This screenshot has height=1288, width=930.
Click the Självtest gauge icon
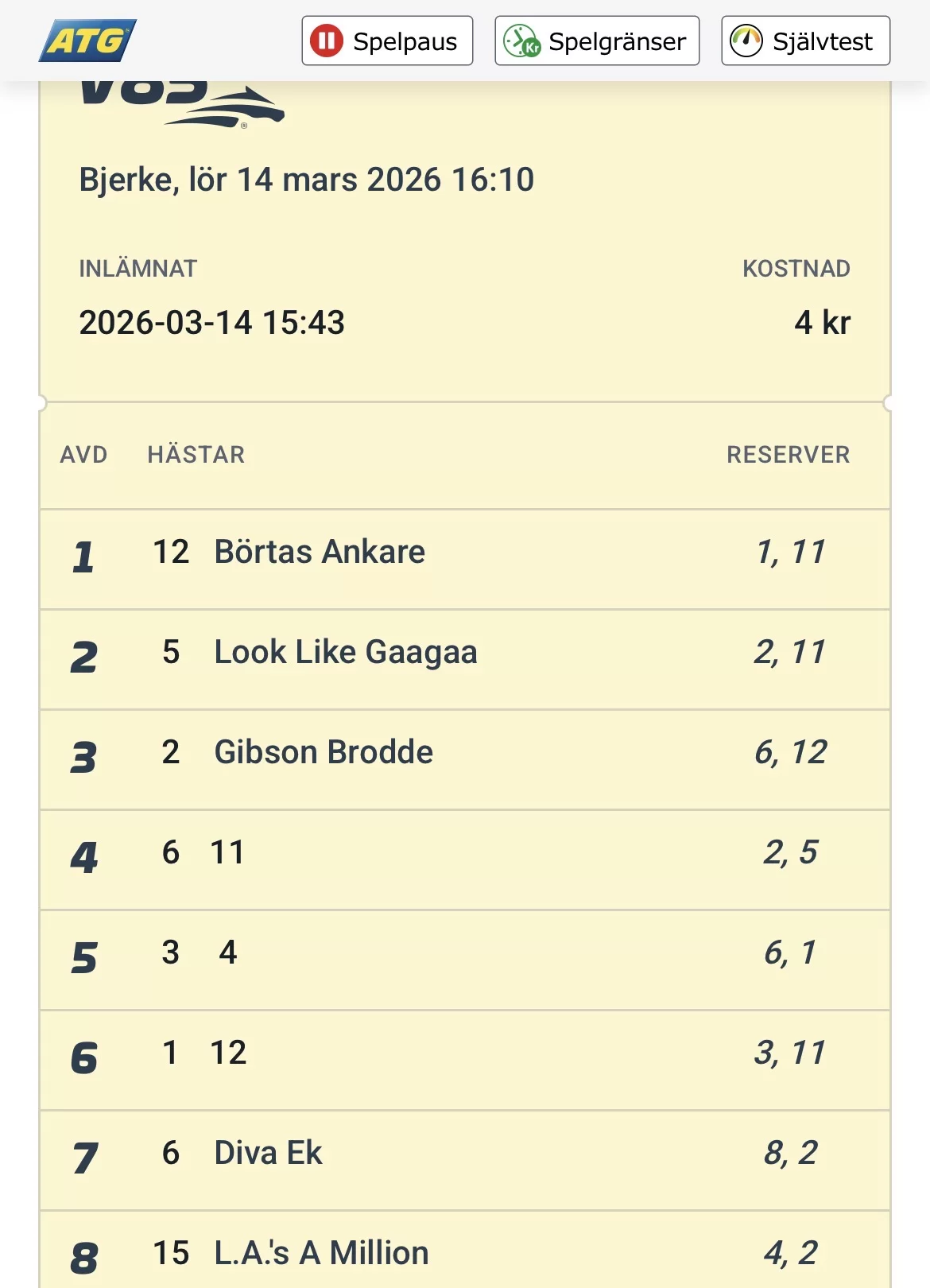pyautogui.click(x=746, y=41)
